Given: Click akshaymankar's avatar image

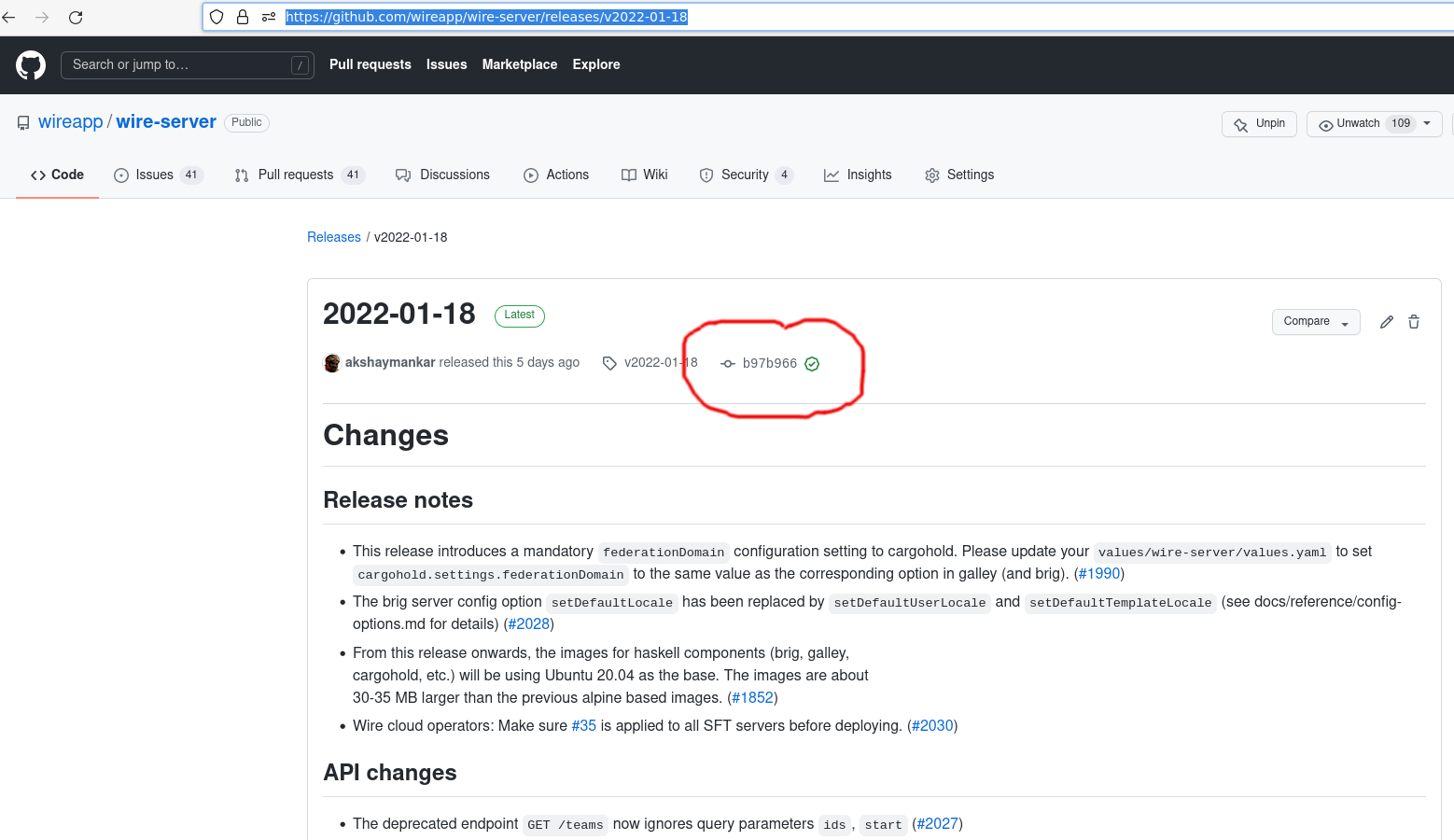Looking at the screenshot, I should pyautogui.click(x=332, y=363).
